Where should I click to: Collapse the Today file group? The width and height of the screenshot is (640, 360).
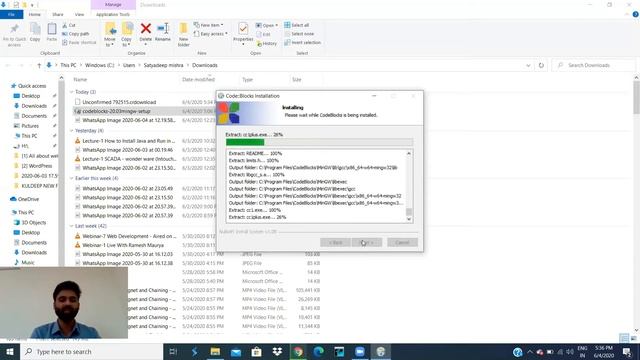tap(72, 92)
